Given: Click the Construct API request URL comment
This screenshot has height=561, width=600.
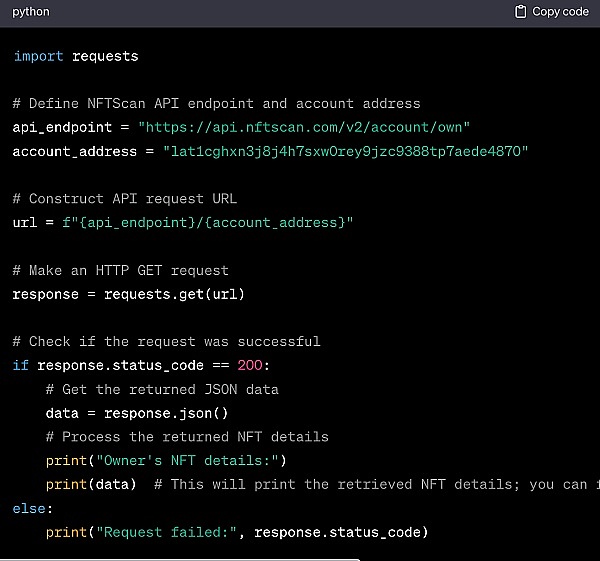Looking at the screenshot, I should (125, 199).
